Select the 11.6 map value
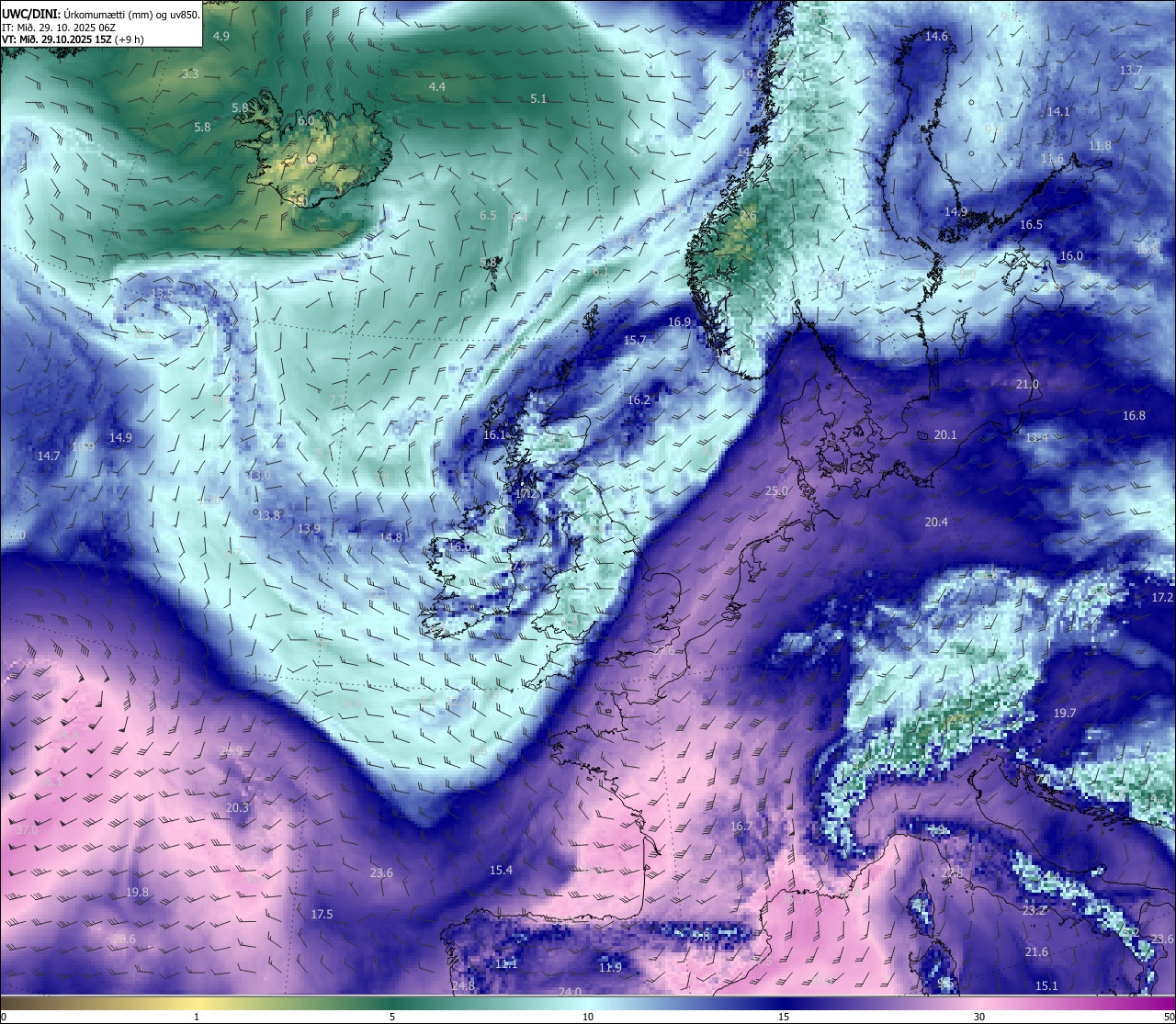Screen dimensions: 1176x1024 click(1052, 159)
